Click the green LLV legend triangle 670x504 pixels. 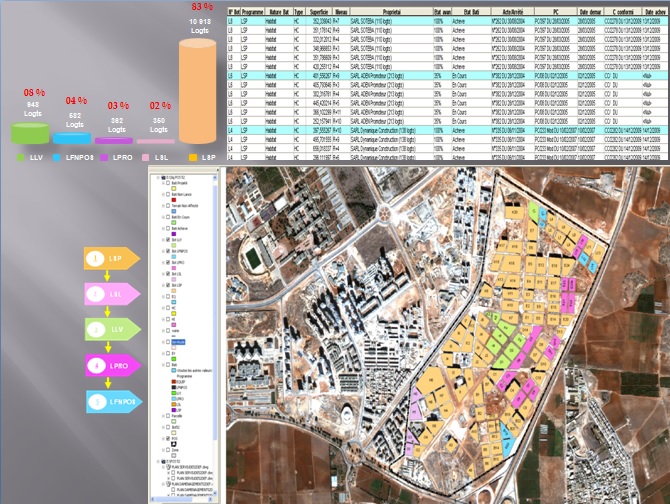[24, 158]
